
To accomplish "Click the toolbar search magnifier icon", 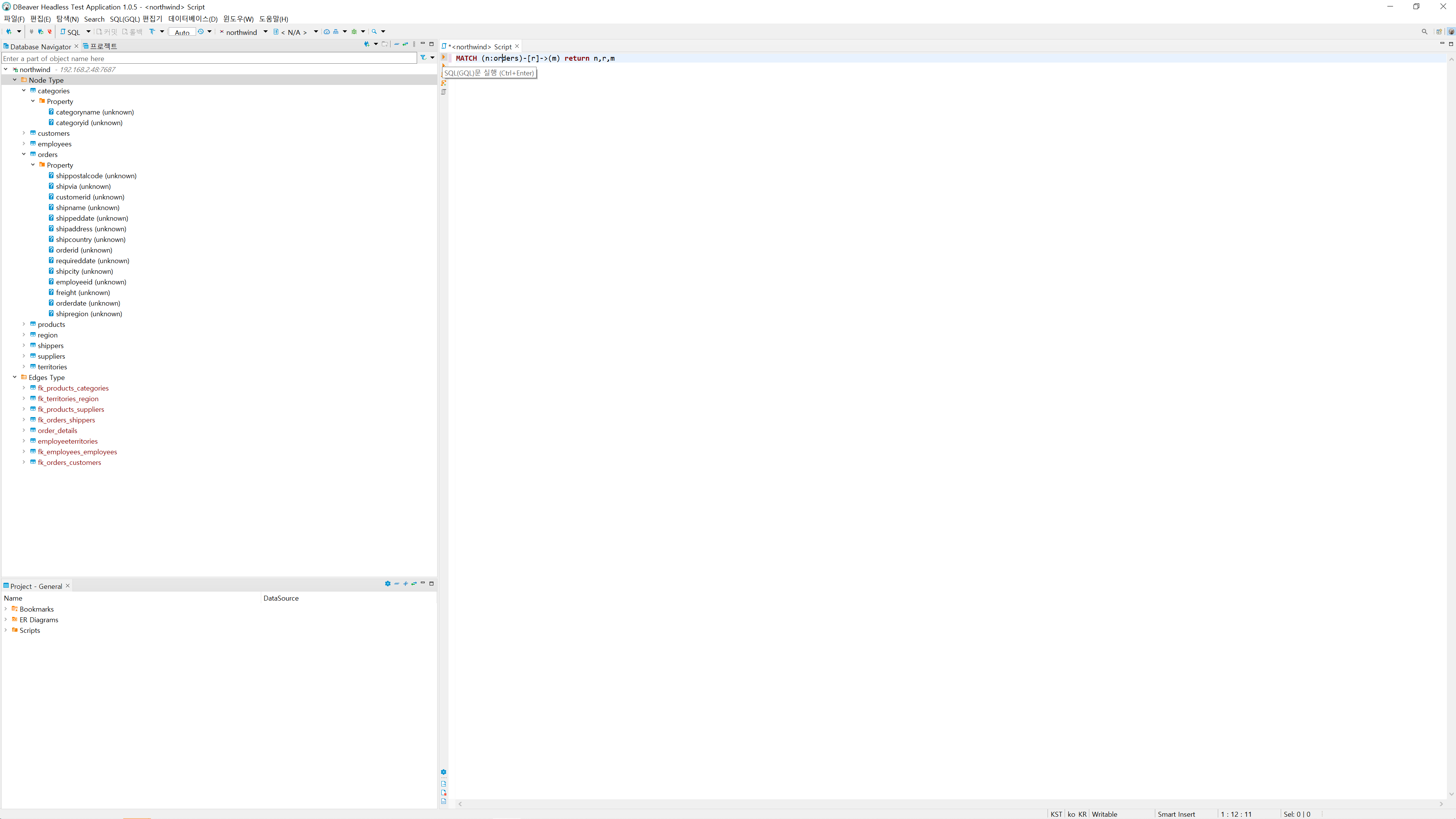I will pyautogui.click(x=374, y=31).
